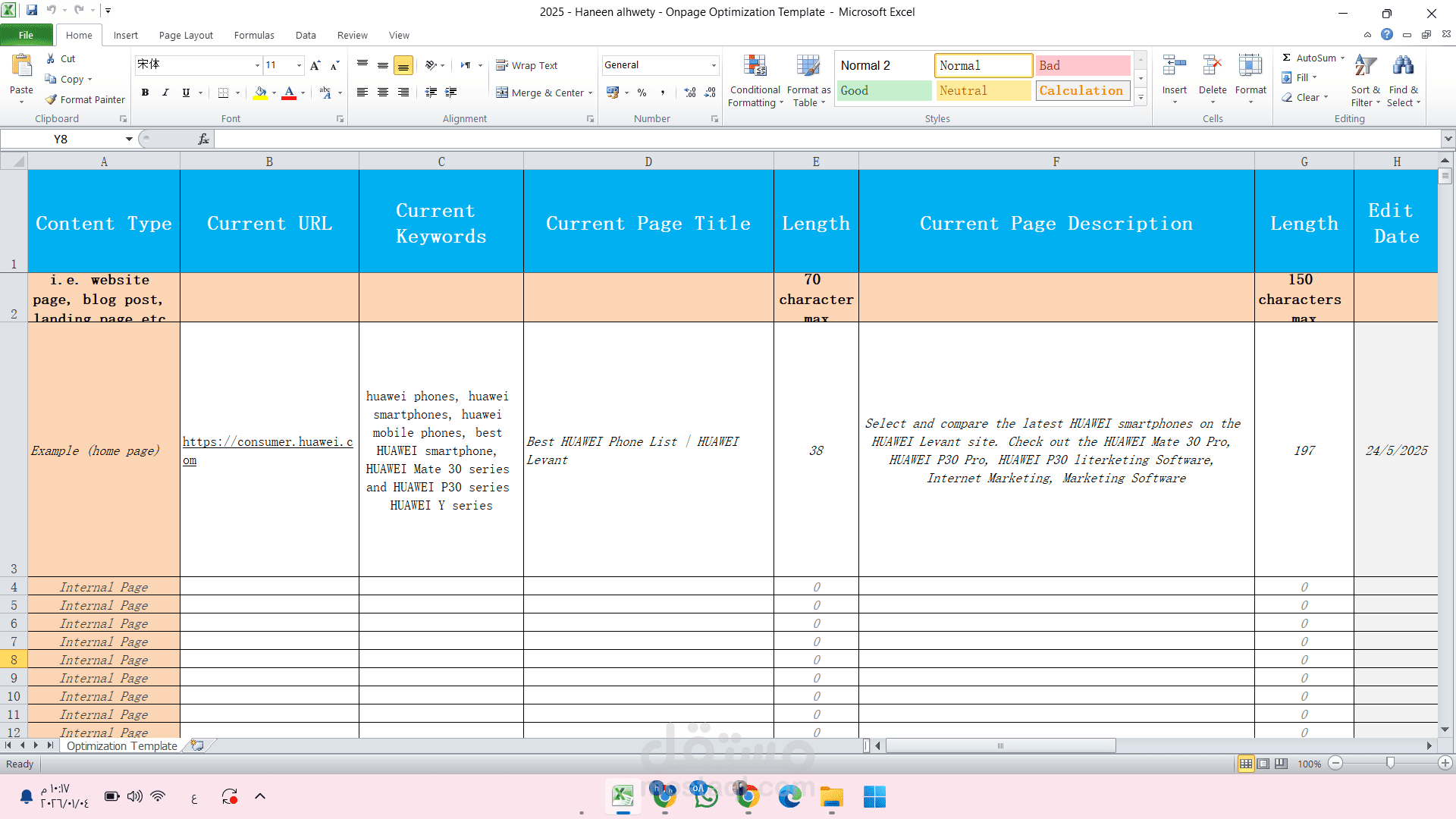Click the Name Box showing Y8
Image resolution: width=1456 pixels, height=819 pixels.
[x=61, y=139]
